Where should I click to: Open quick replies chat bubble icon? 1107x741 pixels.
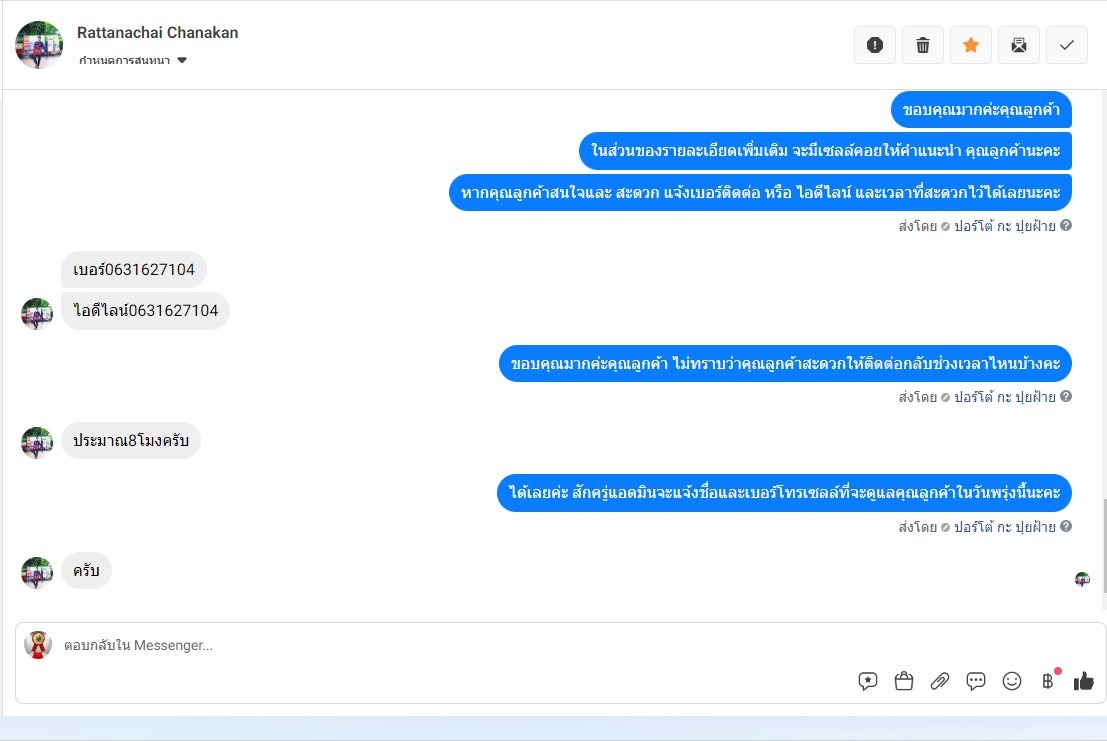tap(976, 681)
